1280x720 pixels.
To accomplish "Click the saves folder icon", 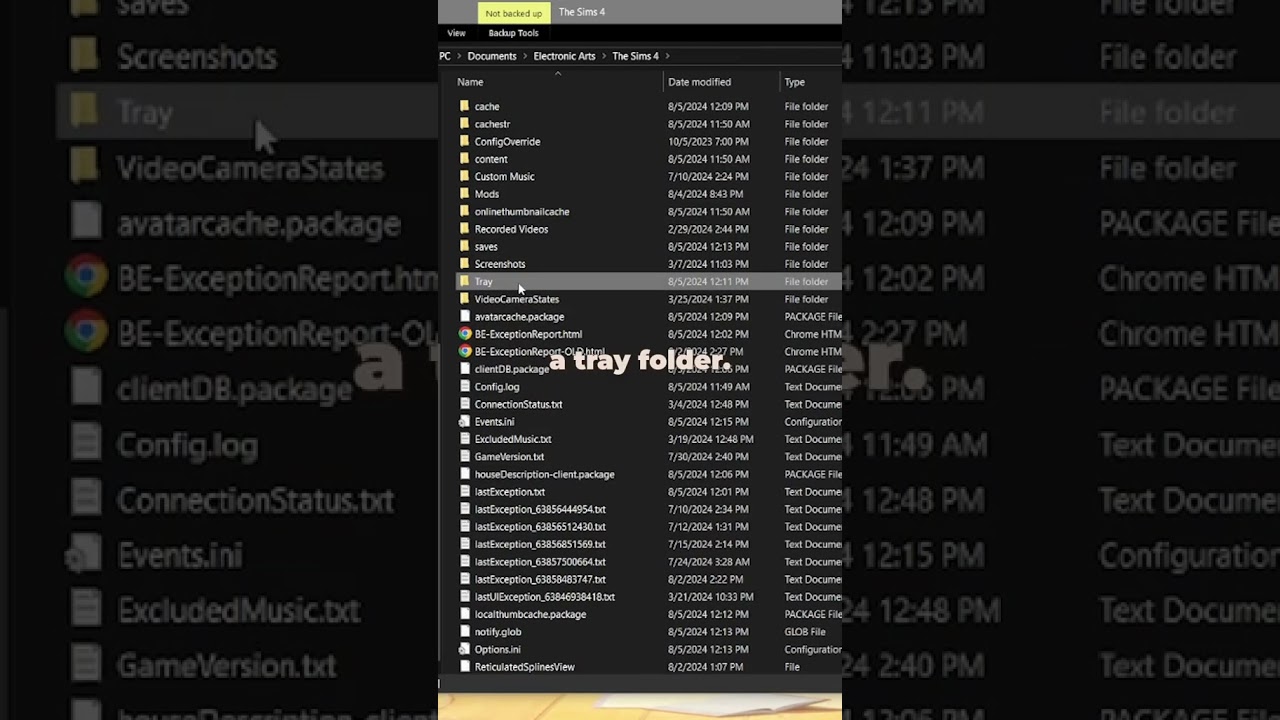I will click(x=464, y=246).
